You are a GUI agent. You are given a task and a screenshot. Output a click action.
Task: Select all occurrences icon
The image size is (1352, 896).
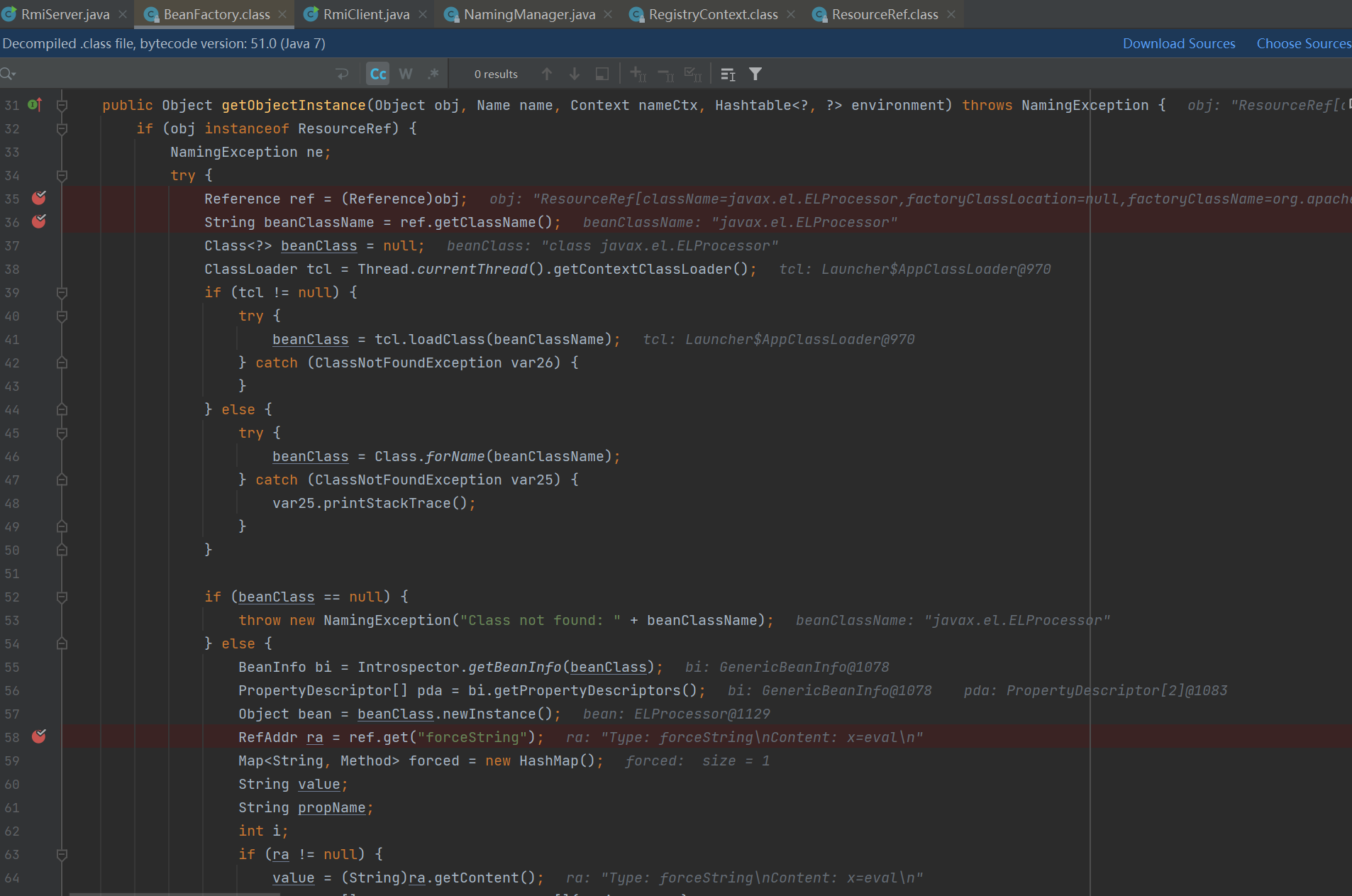[x=692, y=74]
